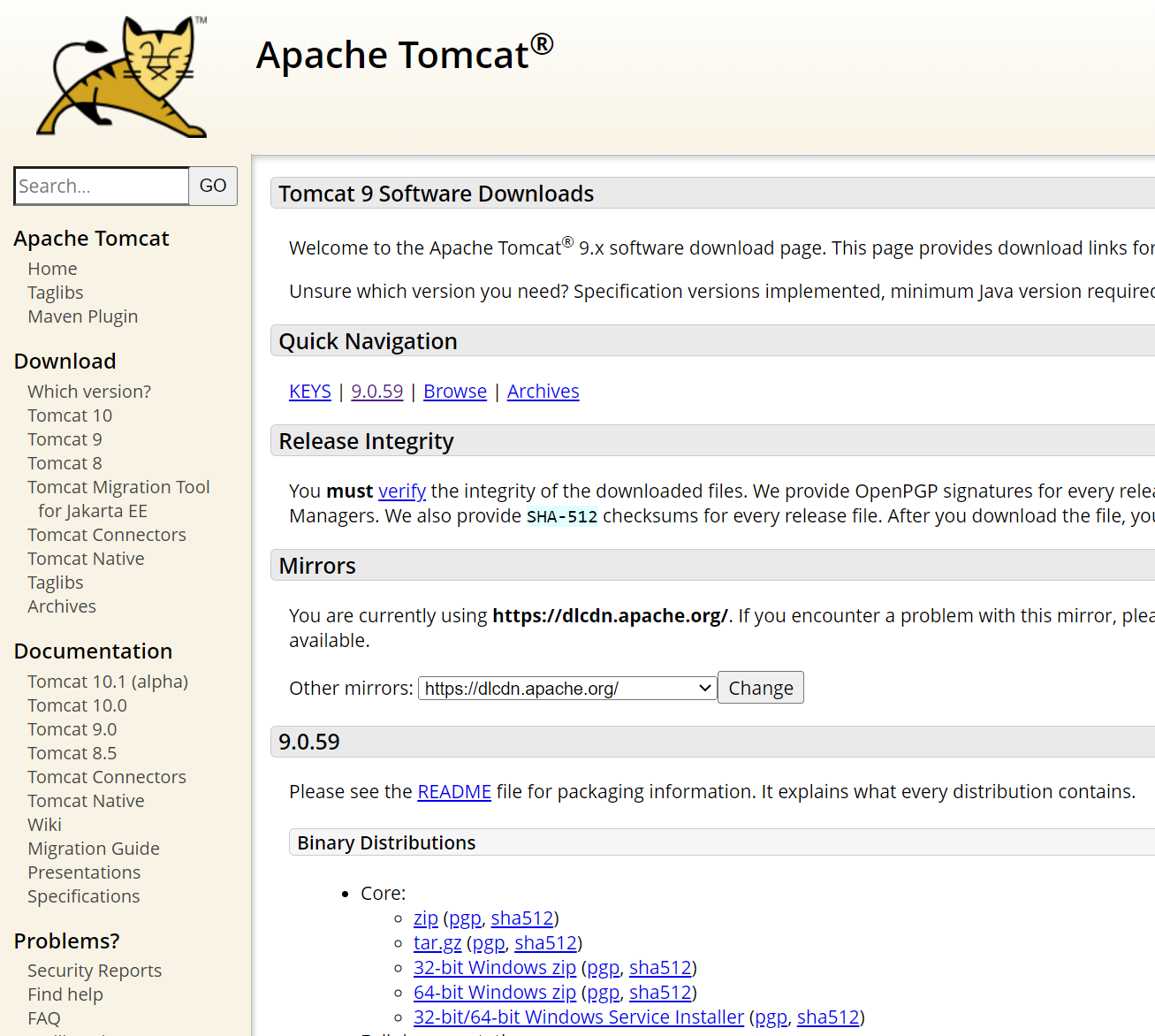Open sha512 checksum for tar.gz
The height and width of the screenshot is (1036, 1155).
click(x=546, y=943)
